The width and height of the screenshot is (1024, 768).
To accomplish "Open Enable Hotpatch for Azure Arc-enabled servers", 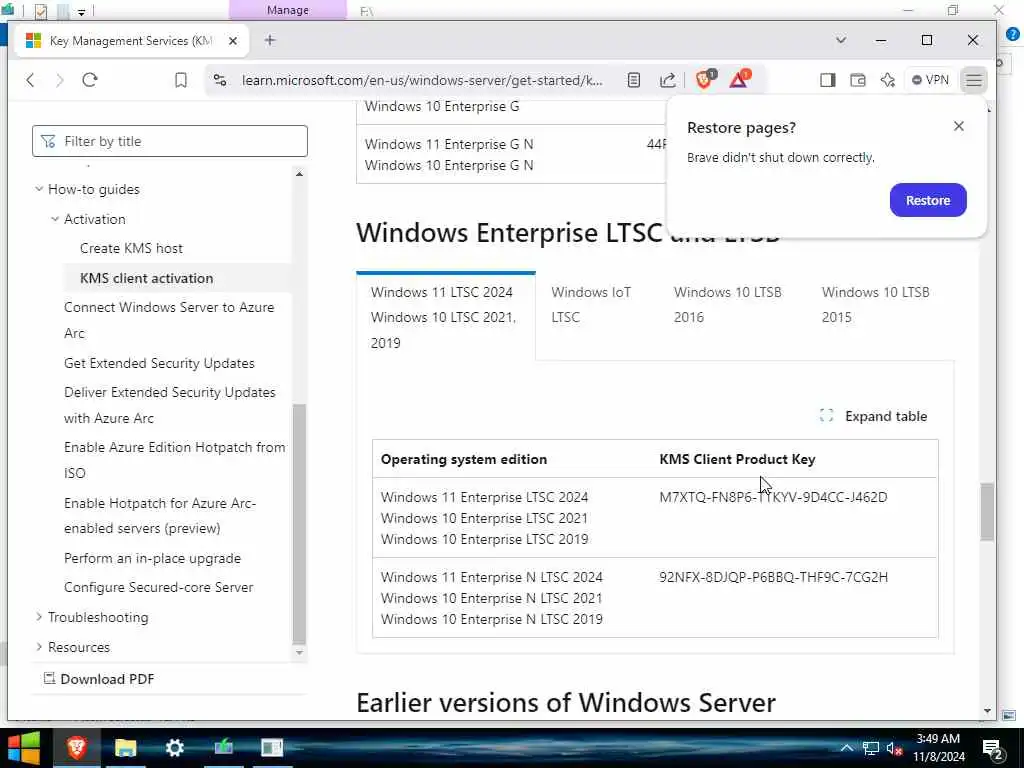I will tap(160, 515).
